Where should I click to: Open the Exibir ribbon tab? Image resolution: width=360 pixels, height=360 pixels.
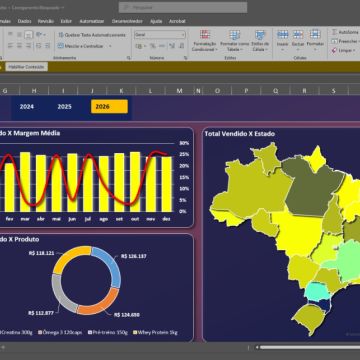pyautogui.click(x=66, y=21)
